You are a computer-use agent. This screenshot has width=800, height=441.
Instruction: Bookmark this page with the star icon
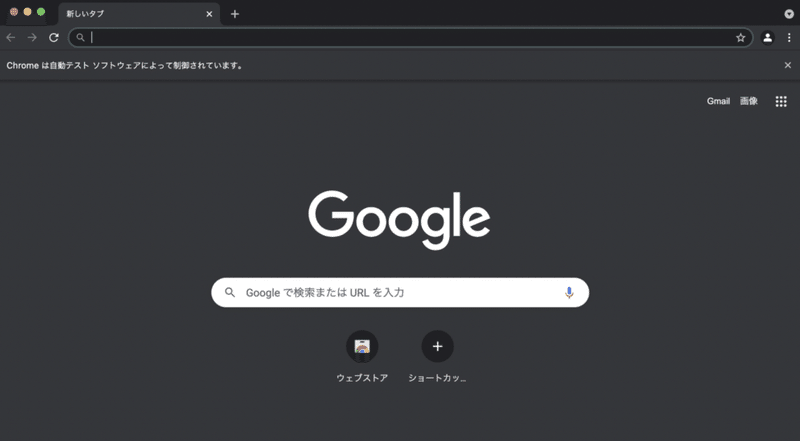point(740,37)
